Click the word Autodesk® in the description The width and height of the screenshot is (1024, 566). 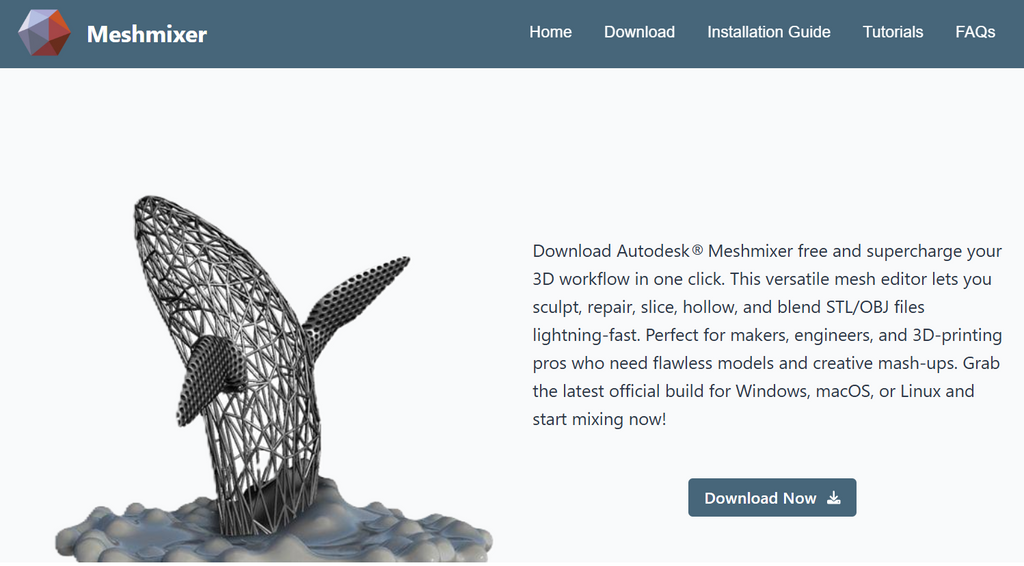(x=660, y=251)
